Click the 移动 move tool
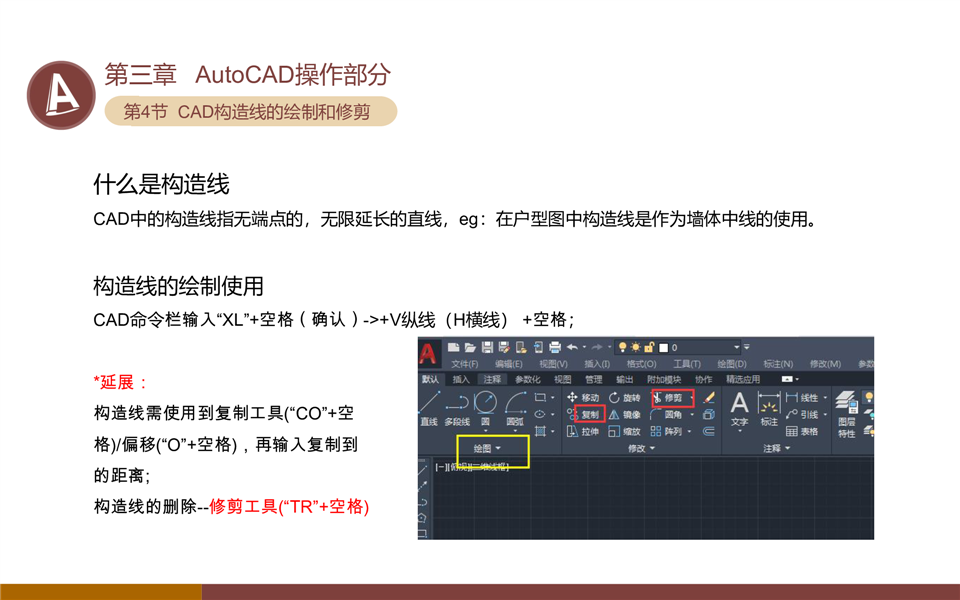The width and height of the screenshot is (960, 600). tap(583, 397)
